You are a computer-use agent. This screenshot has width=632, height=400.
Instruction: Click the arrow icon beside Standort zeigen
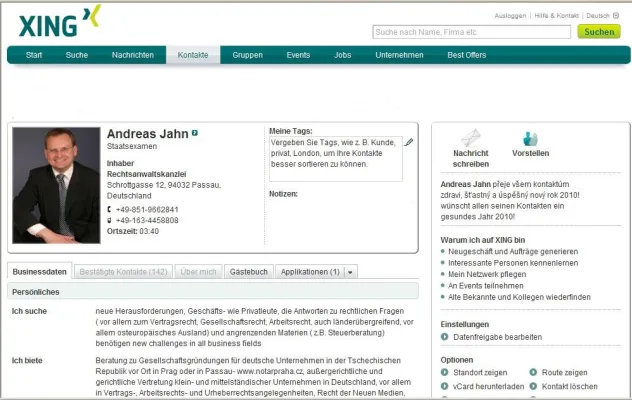pyautogui.click(x=445, y=372)
